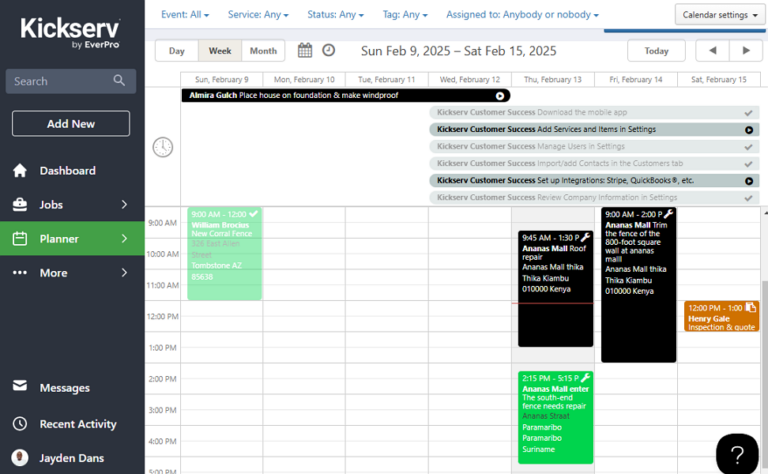768x474 pixels.
Task: Open the help question mark bubble
Action: (737, 453)
